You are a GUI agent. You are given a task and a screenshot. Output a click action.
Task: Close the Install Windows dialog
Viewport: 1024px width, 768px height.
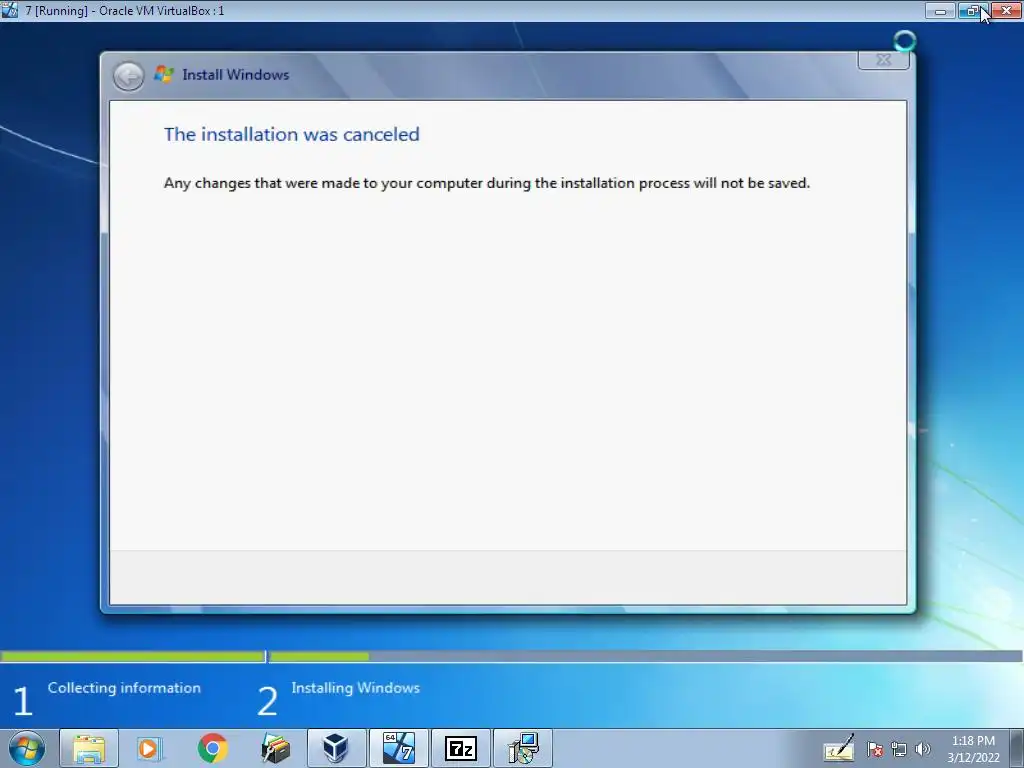884,60
